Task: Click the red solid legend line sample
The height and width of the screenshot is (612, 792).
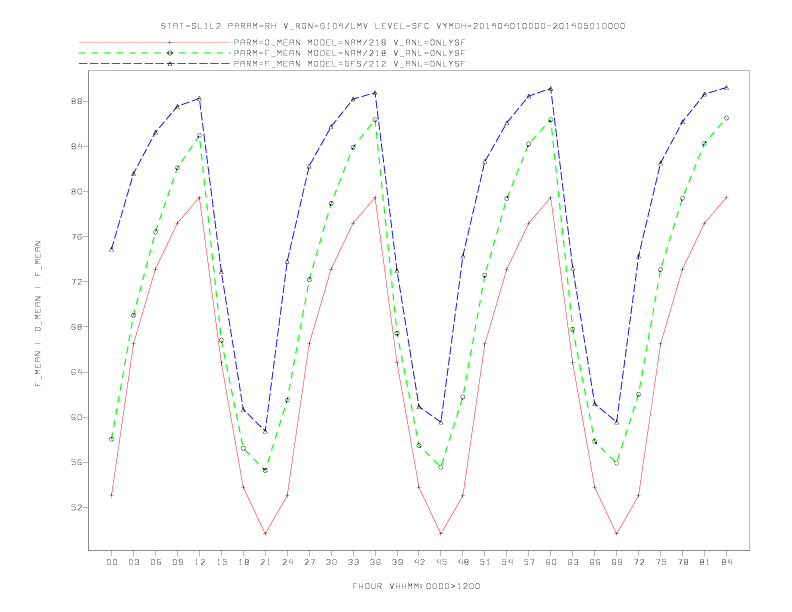Action: click(x=155, y=42)
